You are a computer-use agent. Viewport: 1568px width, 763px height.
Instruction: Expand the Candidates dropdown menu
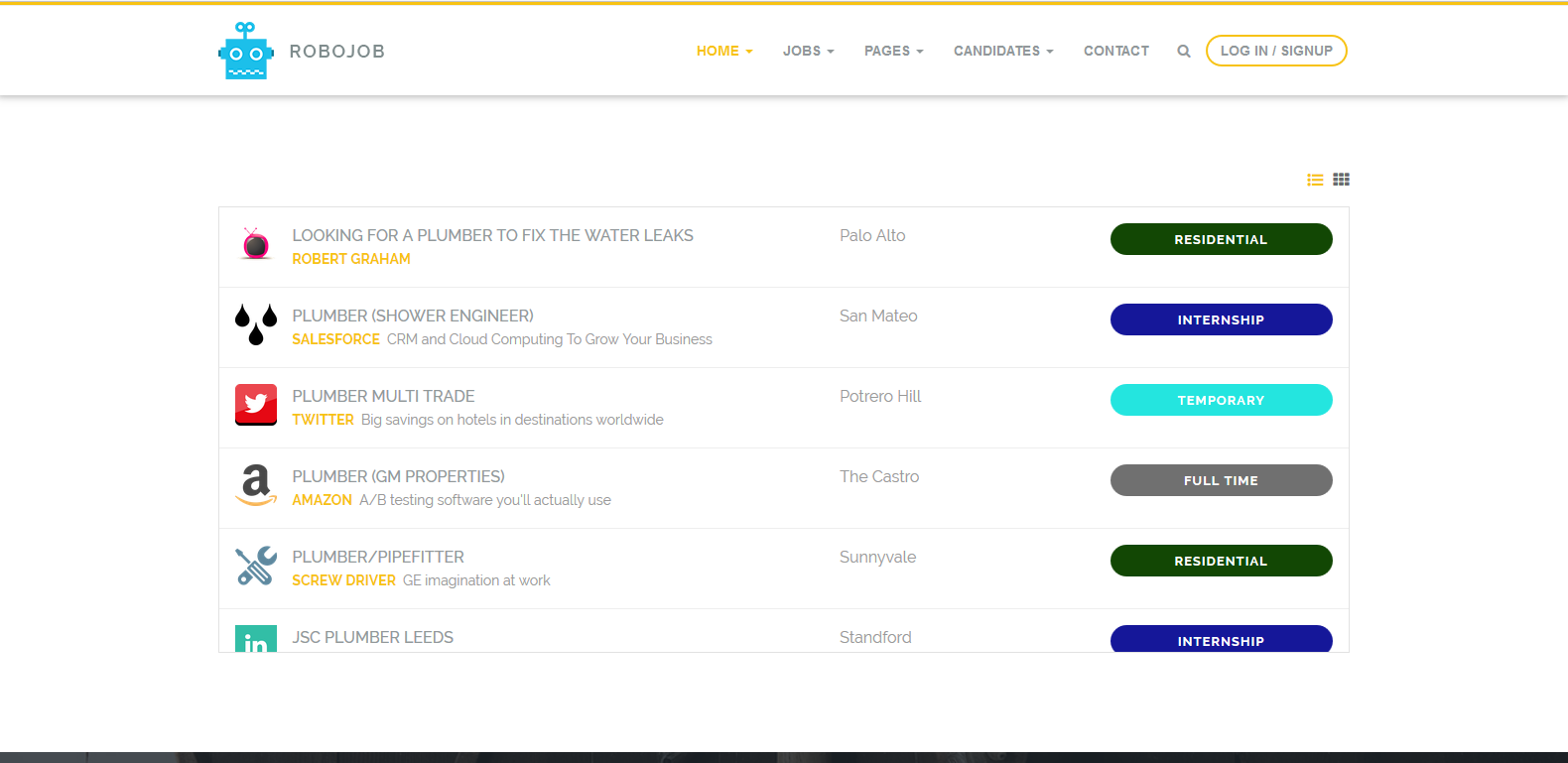click(x=1002, y=51)
